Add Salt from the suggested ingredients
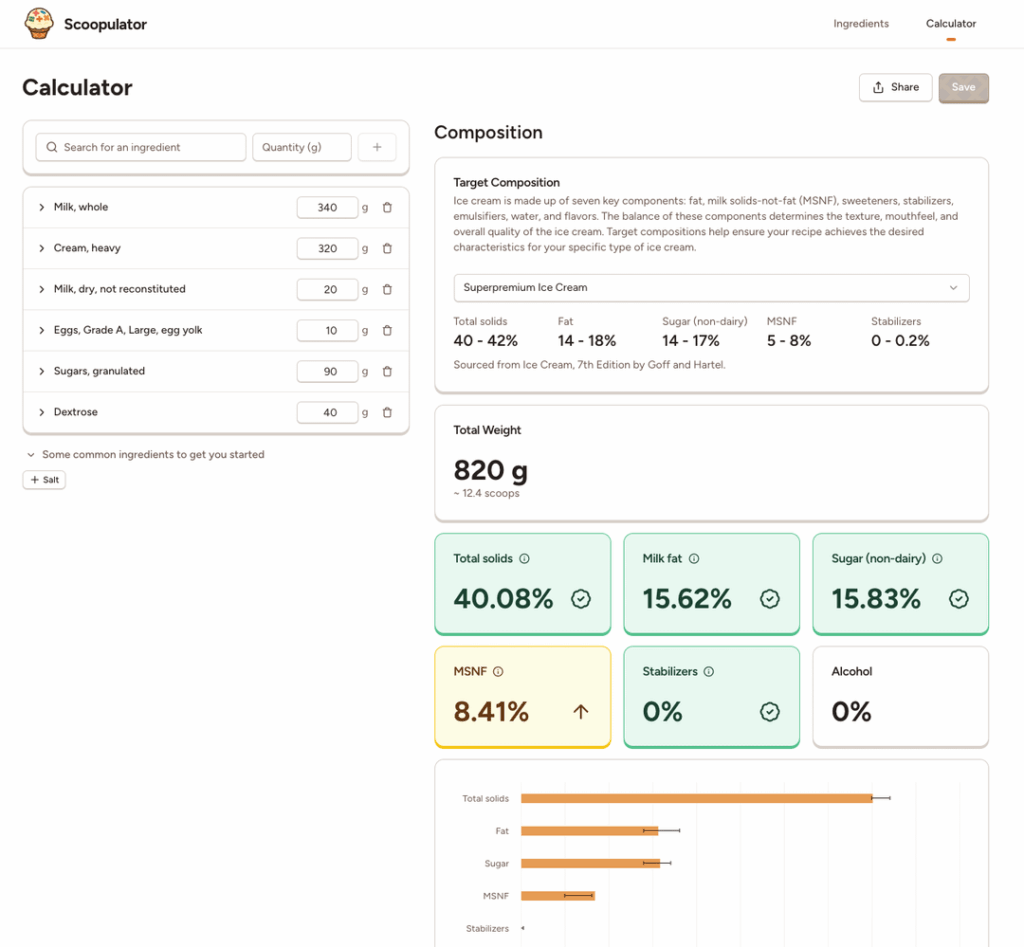The image size is (1024, 947). pos(44,479)
